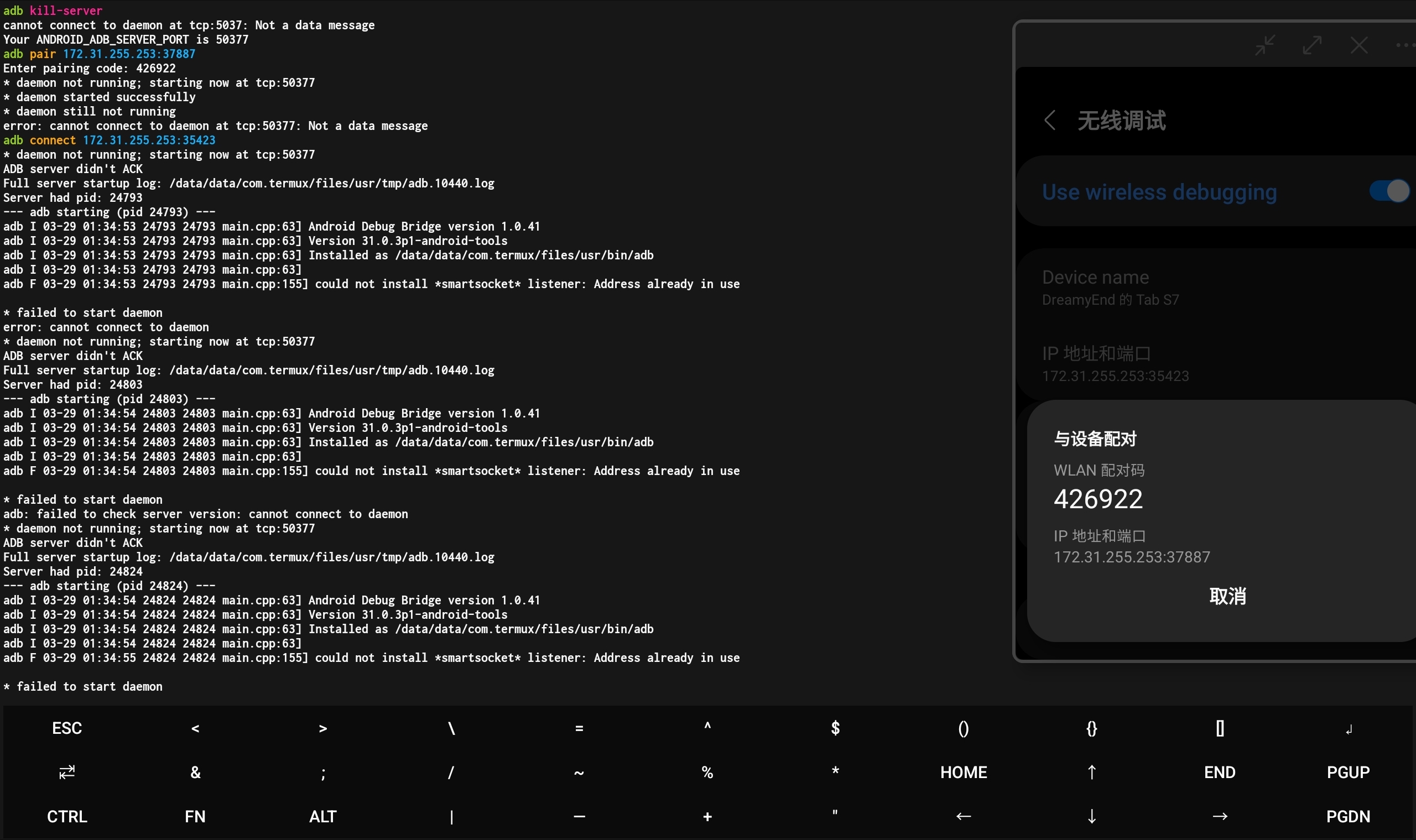The image size is (1416, 840).
Task: Go back from the 无线调试 screen
Action: tap(1050, 119)
